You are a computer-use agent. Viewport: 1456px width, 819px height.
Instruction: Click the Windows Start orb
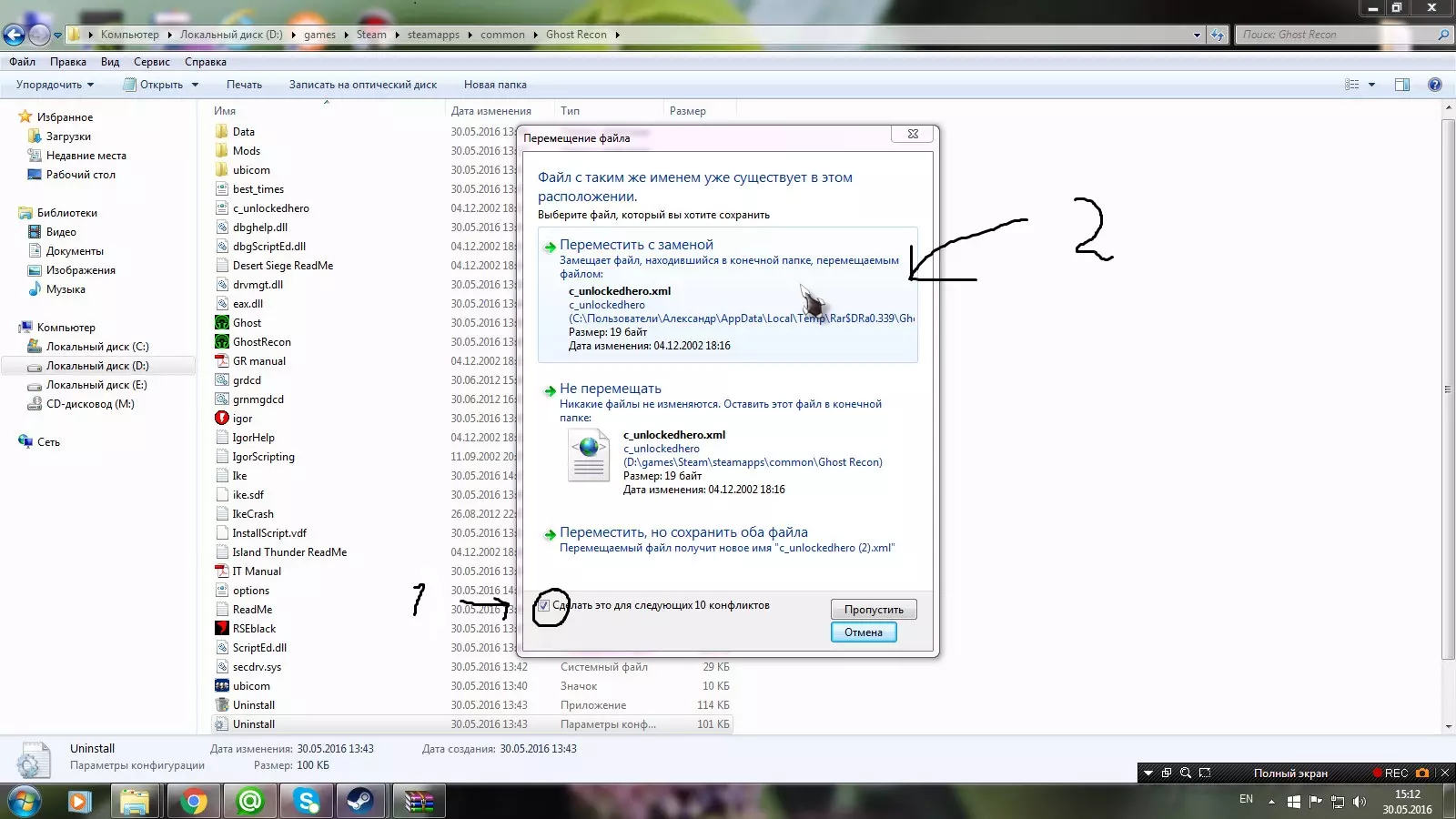24,802
